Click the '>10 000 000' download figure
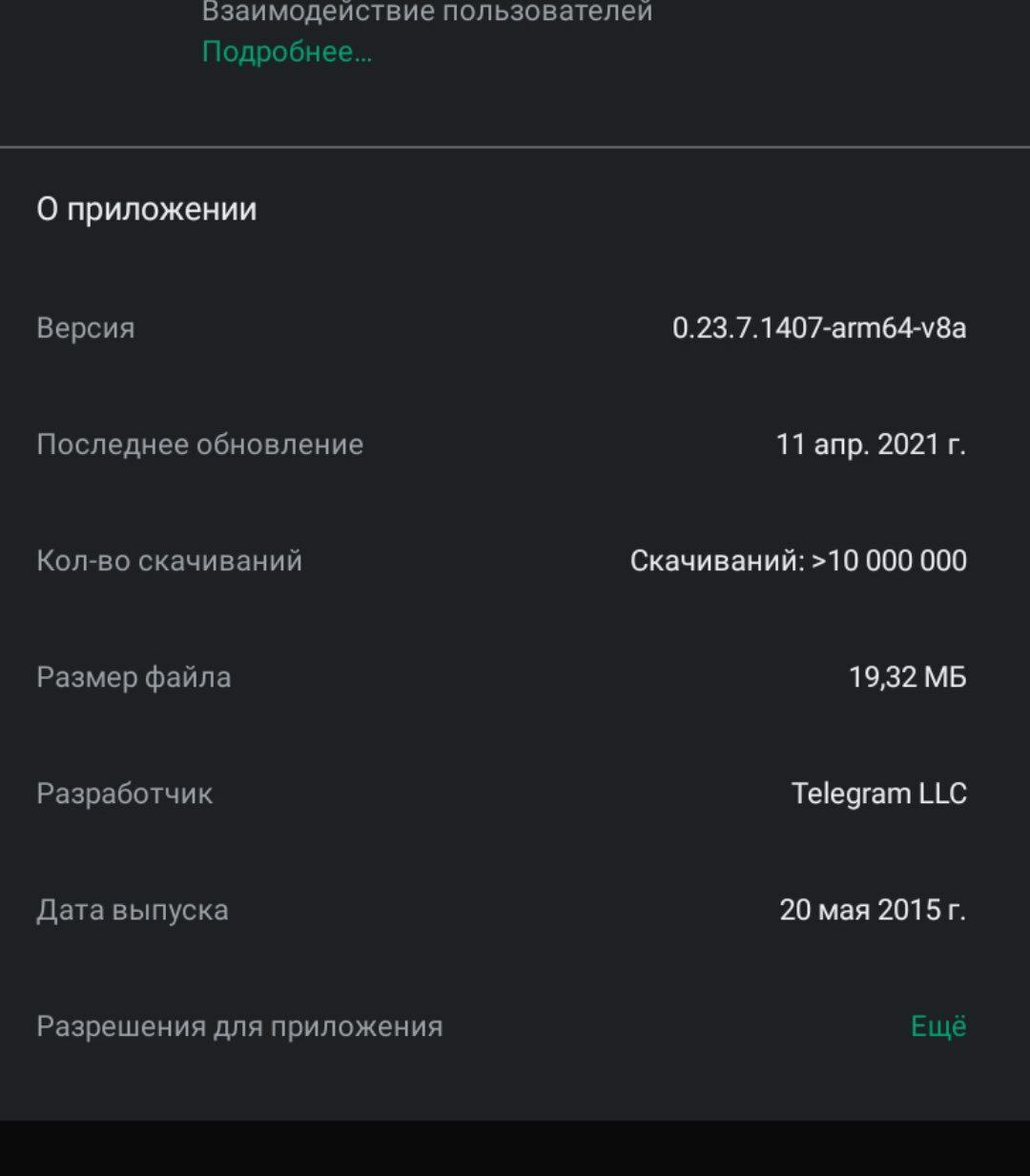Viewport: 1030px width, 1176px height. 890,561
